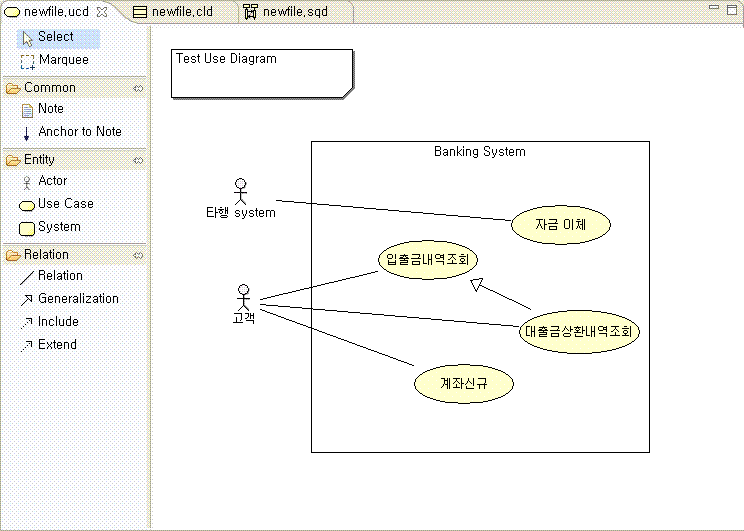Close the newfile.ucd tab
This screenshot has height=531, width=744.
101,12
